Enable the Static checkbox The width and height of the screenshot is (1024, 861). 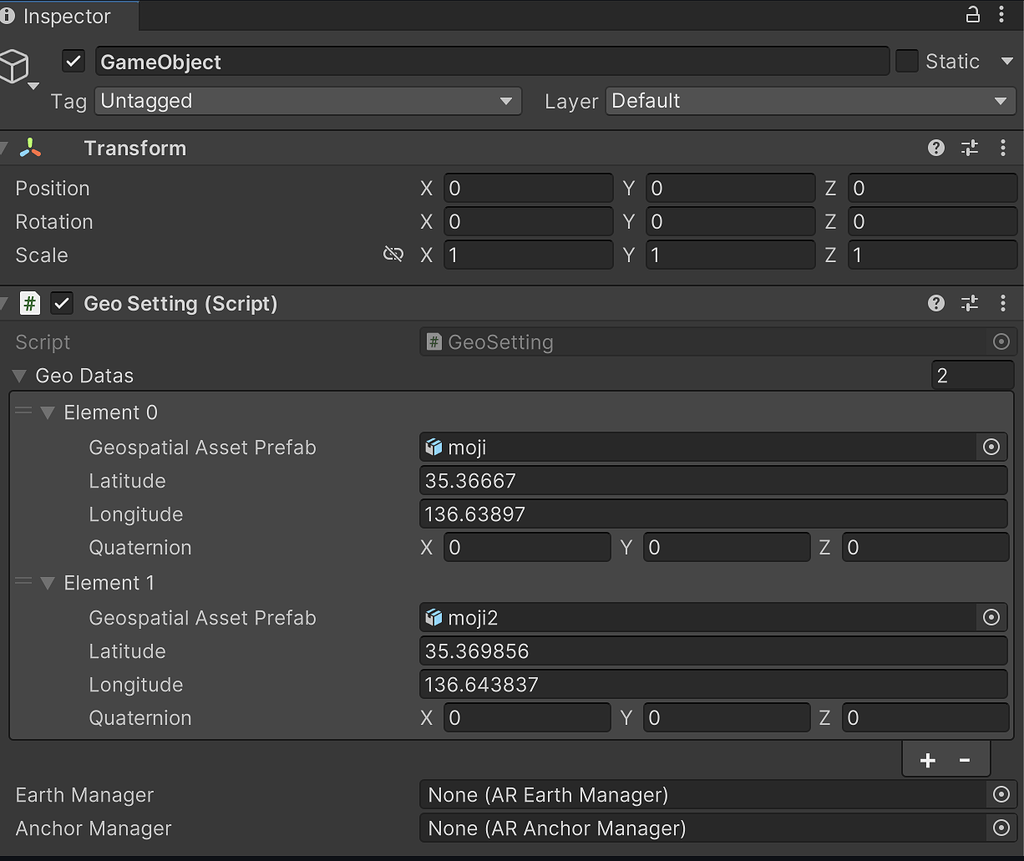pos(907,62)
